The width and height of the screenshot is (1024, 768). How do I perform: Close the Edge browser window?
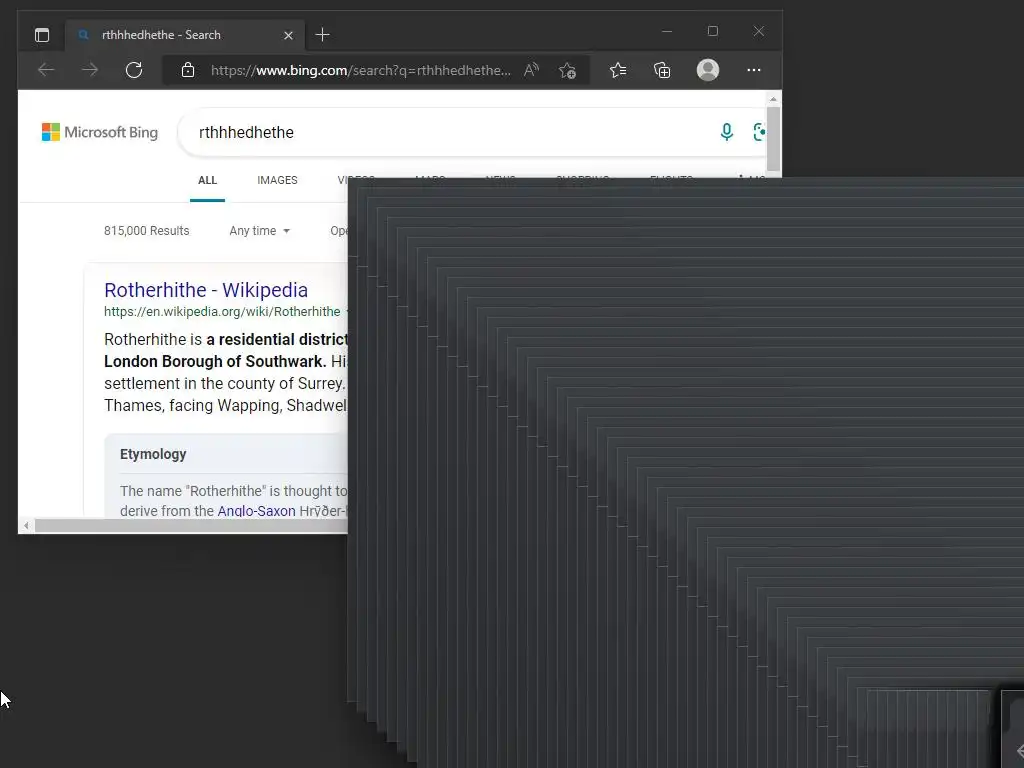tap(758, 31)
